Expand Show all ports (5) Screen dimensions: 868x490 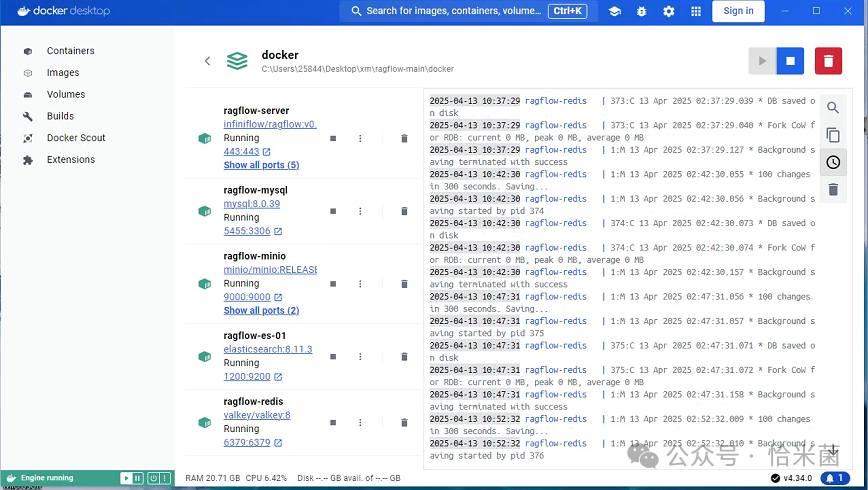261,165
